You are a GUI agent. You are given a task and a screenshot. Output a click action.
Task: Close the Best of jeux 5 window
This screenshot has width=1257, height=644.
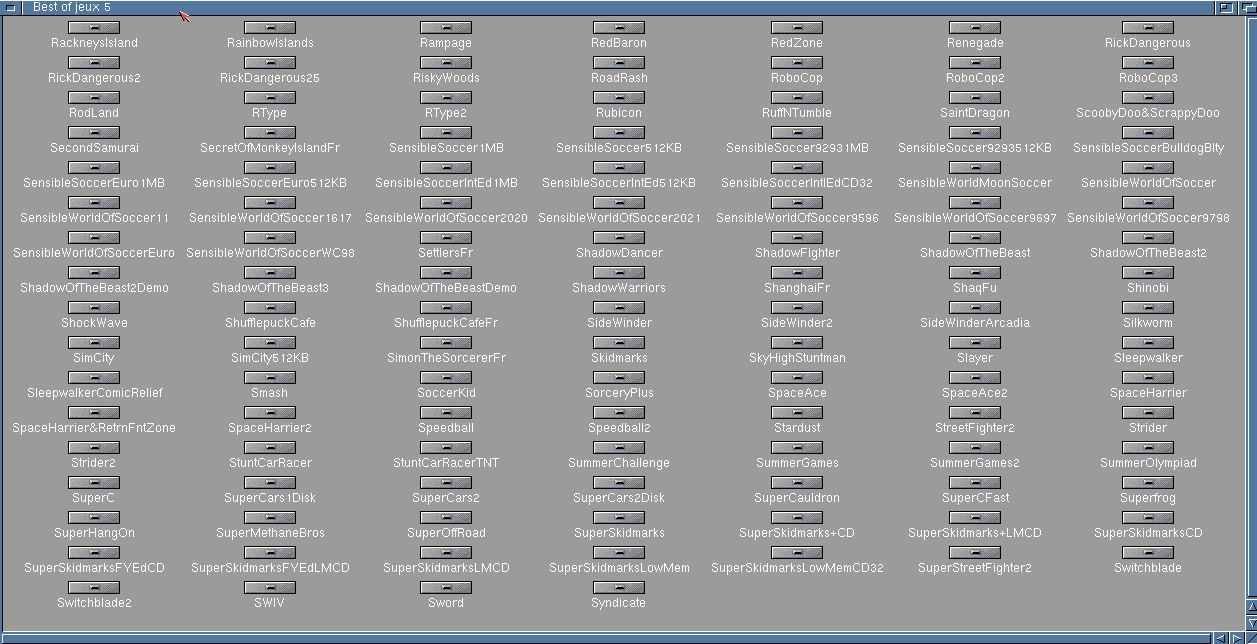pyautogui.click(x=10, y=7)
